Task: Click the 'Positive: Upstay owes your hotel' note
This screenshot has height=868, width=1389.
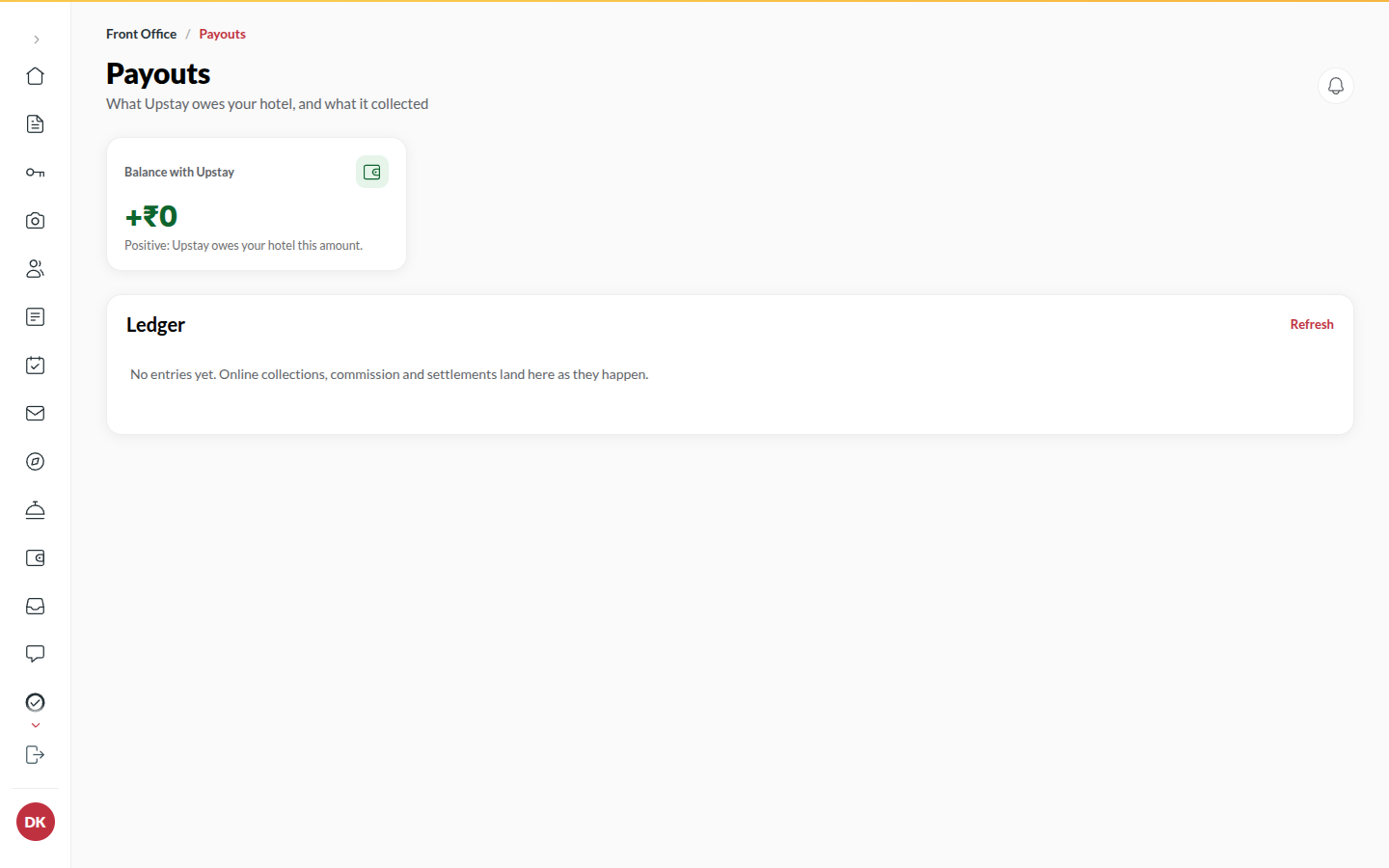Action: coord(243,246)
